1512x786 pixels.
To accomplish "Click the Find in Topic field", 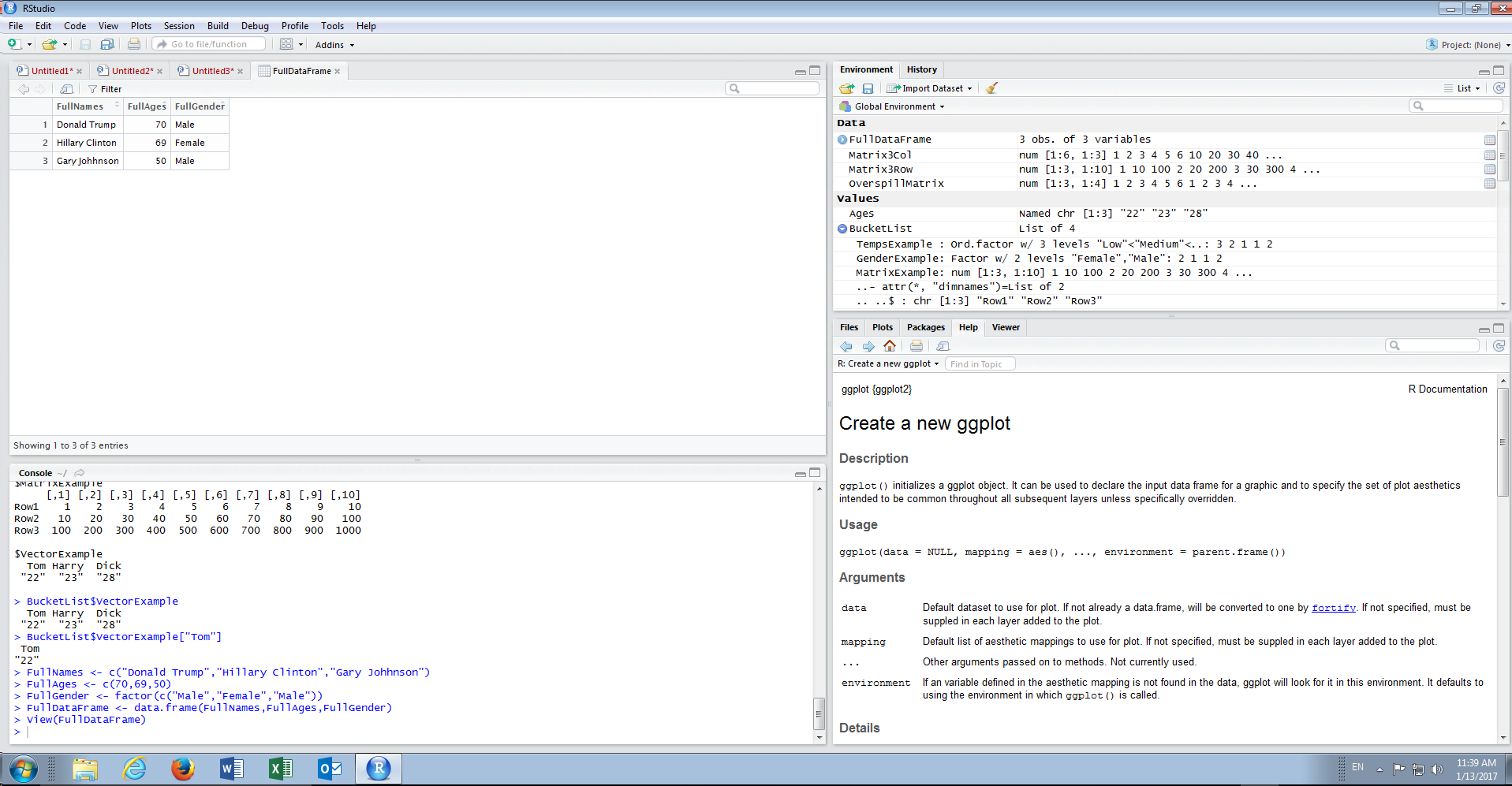I will (980, 364).
